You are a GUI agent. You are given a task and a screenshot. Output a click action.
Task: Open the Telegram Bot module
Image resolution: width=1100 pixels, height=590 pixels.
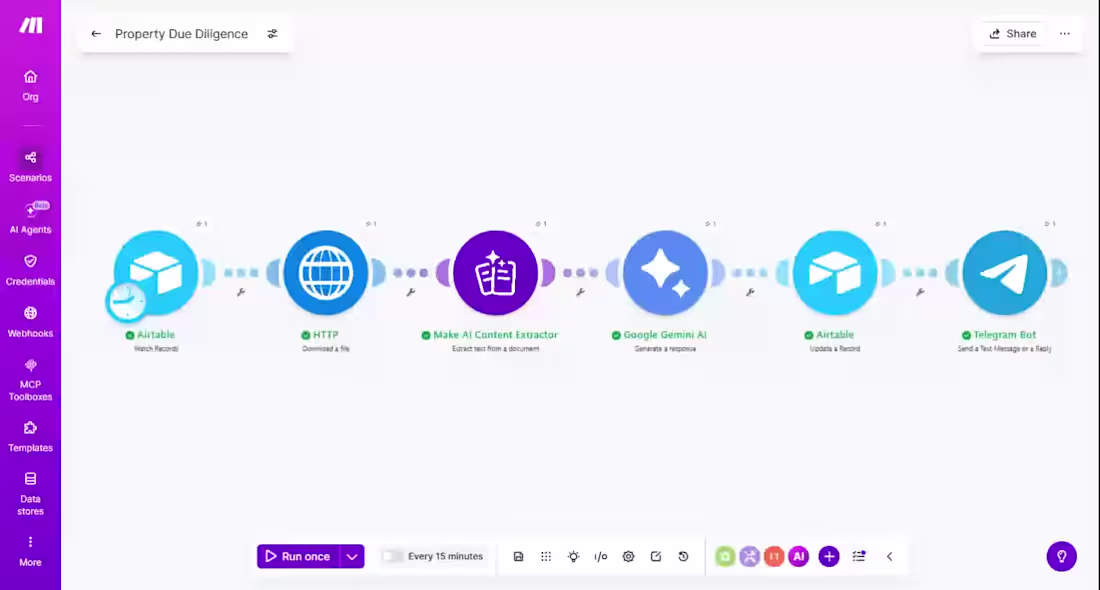point(1005,272)
